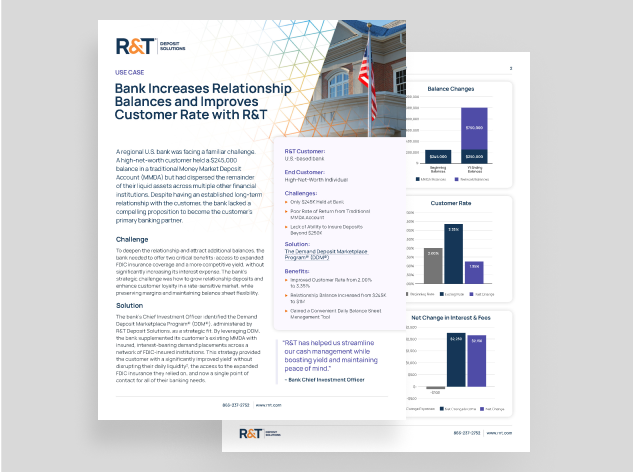Screen dimensions: 633x472
Task: Select the 'Solution:' heading in the sidebar
Action: pos(297,244)
